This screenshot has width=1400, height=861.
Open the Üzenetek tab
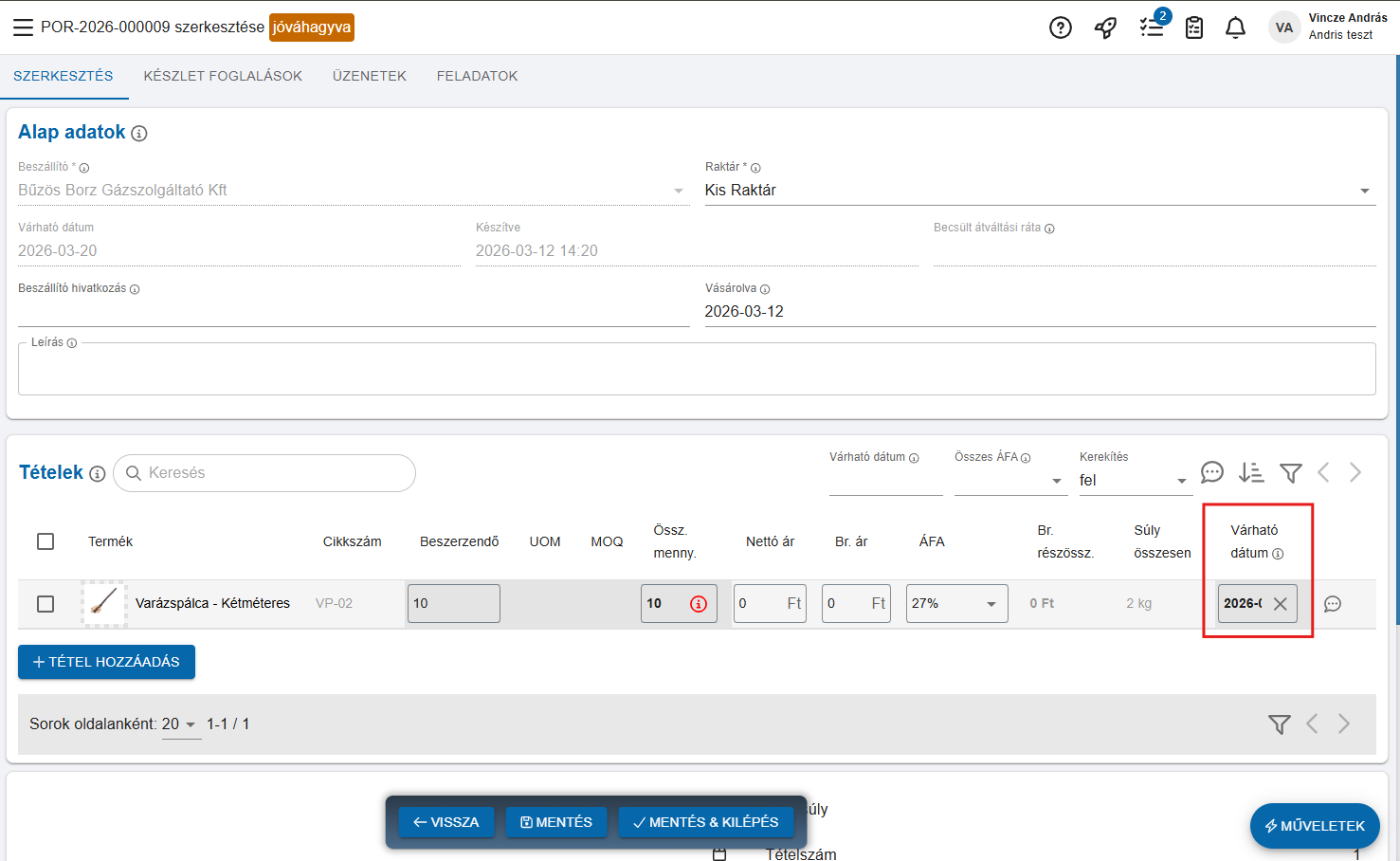[x=369, y=76]
